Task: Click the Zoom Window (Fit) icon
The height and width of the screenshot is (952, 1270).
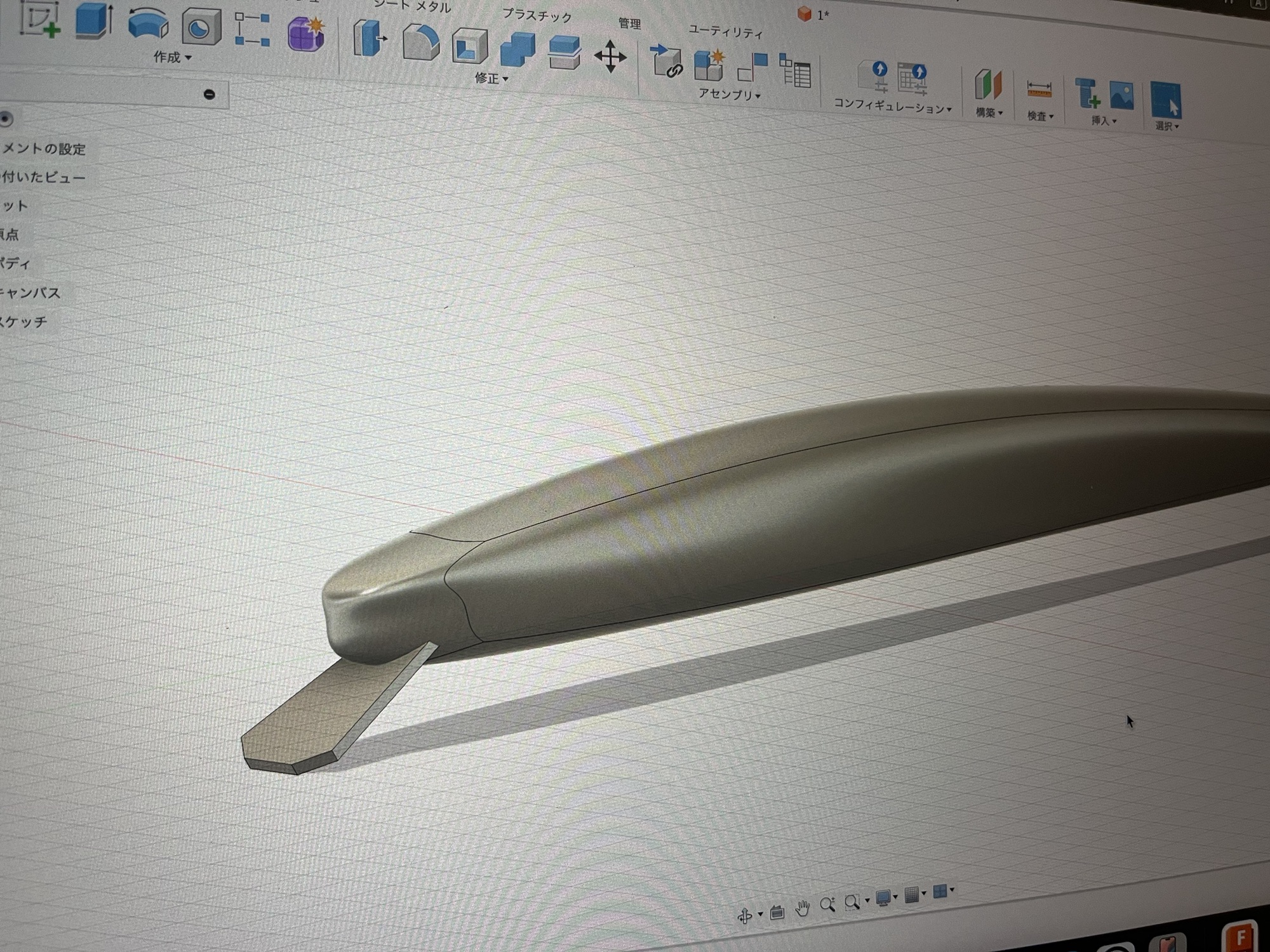Action: click(852, 902)
